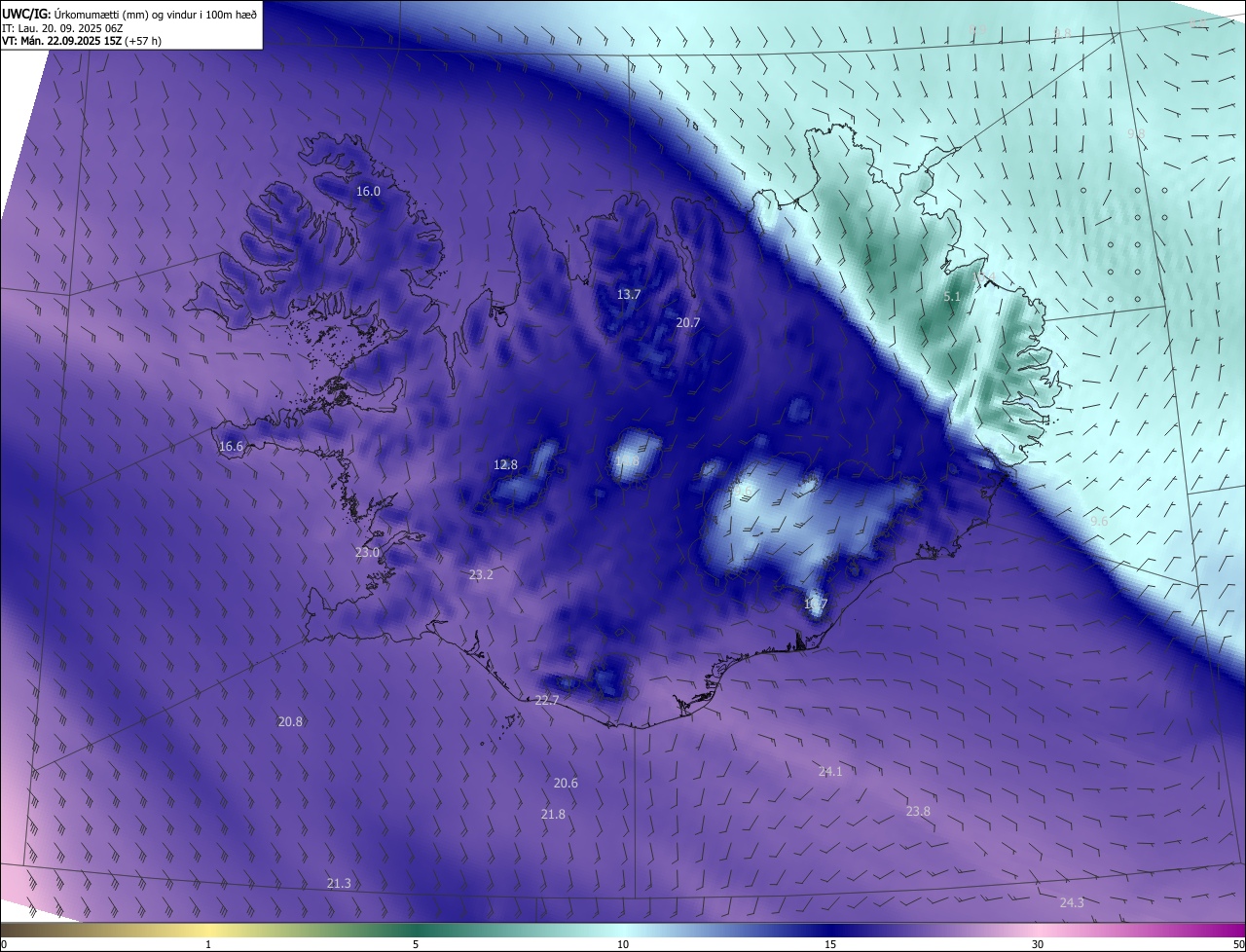
Task: Click the 24.1 value label on the map
Action: (x=829, y=772)
